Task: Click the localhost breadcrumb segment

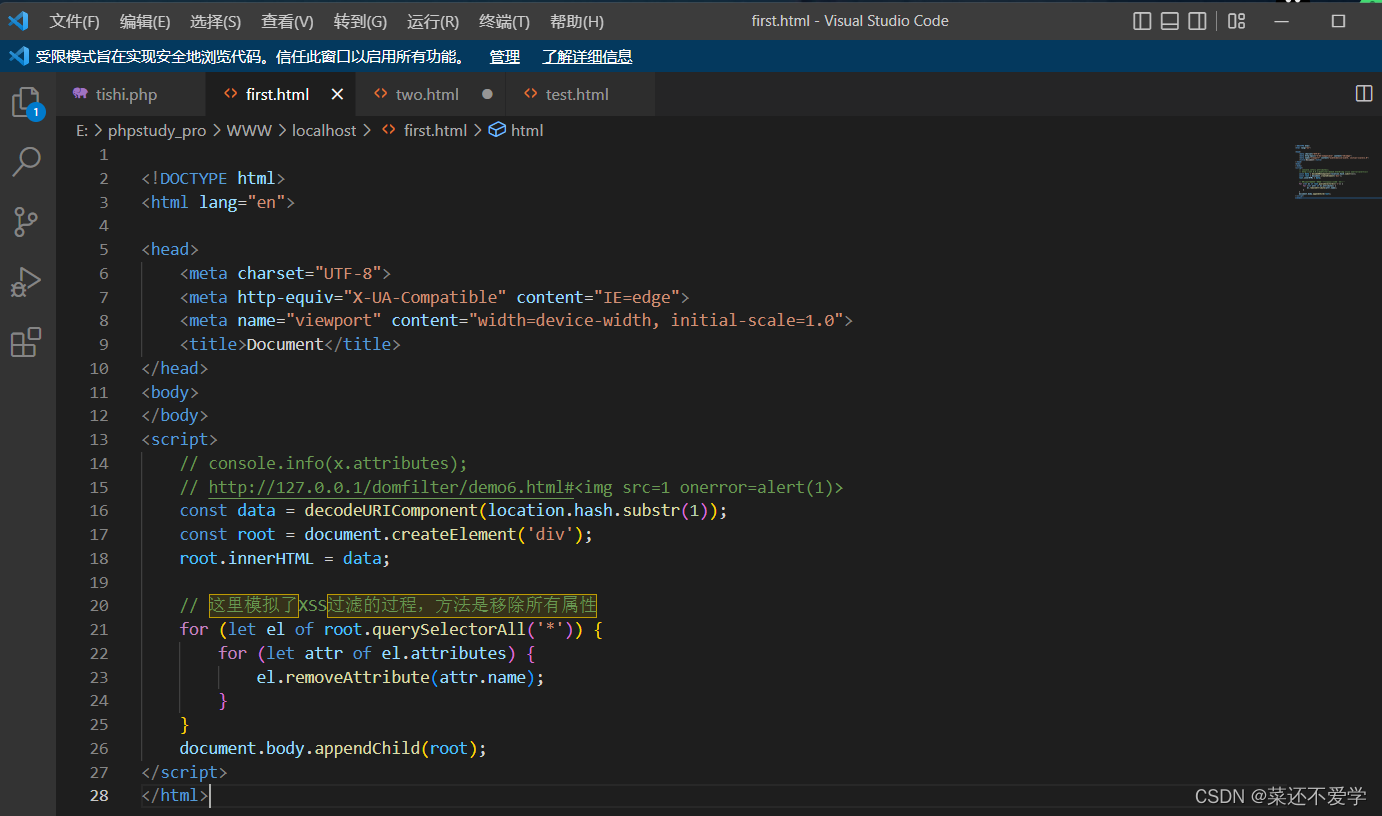Action: coord(324,130)
